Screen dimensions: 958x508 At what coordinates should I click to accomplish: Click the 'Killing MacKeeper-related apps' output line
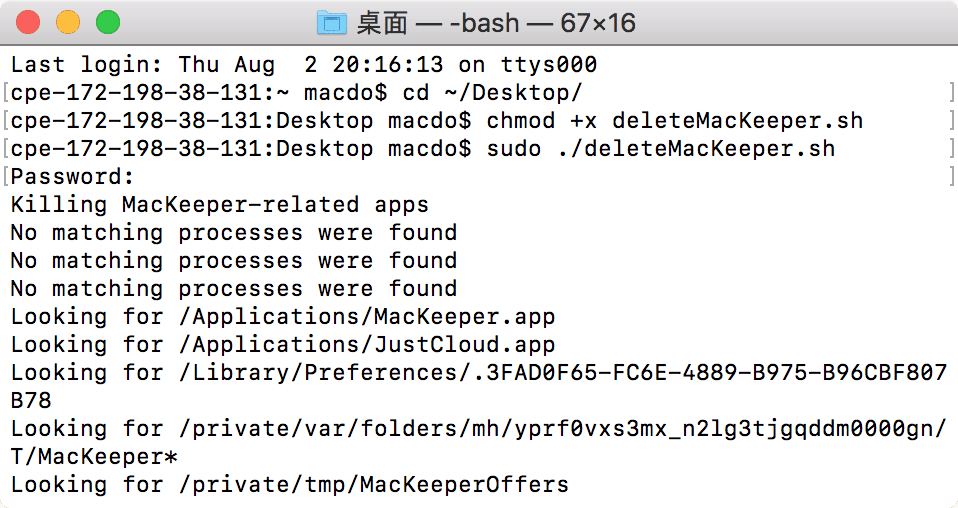coord(219,205)
